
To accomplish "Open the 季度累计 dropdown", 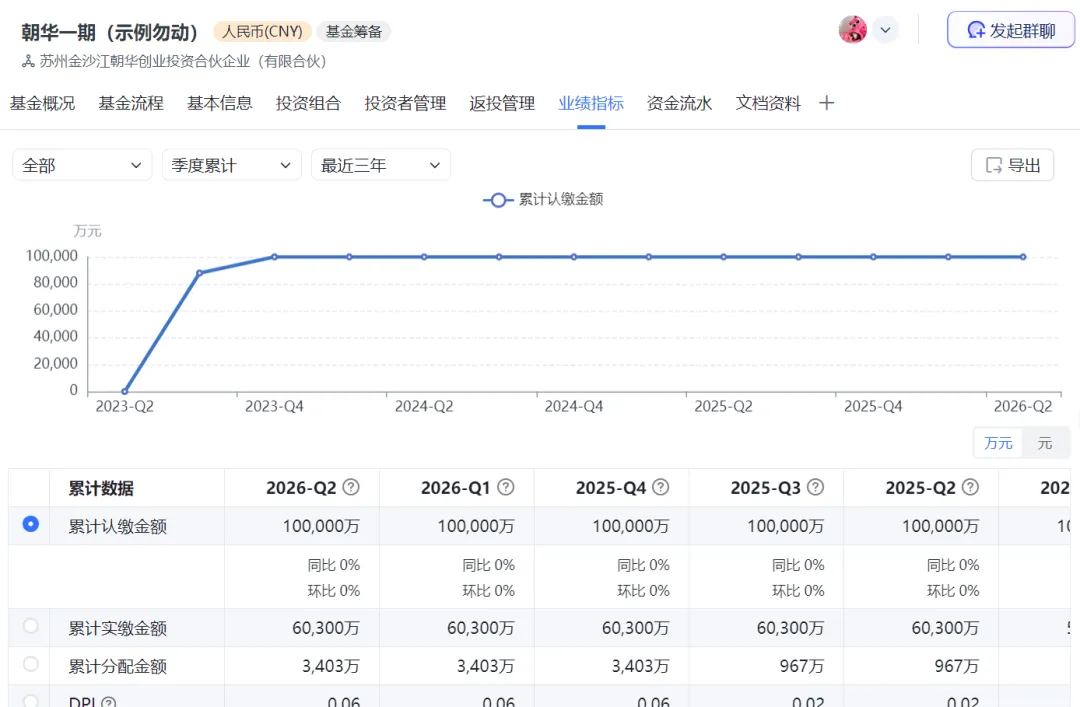I will 231,164.
